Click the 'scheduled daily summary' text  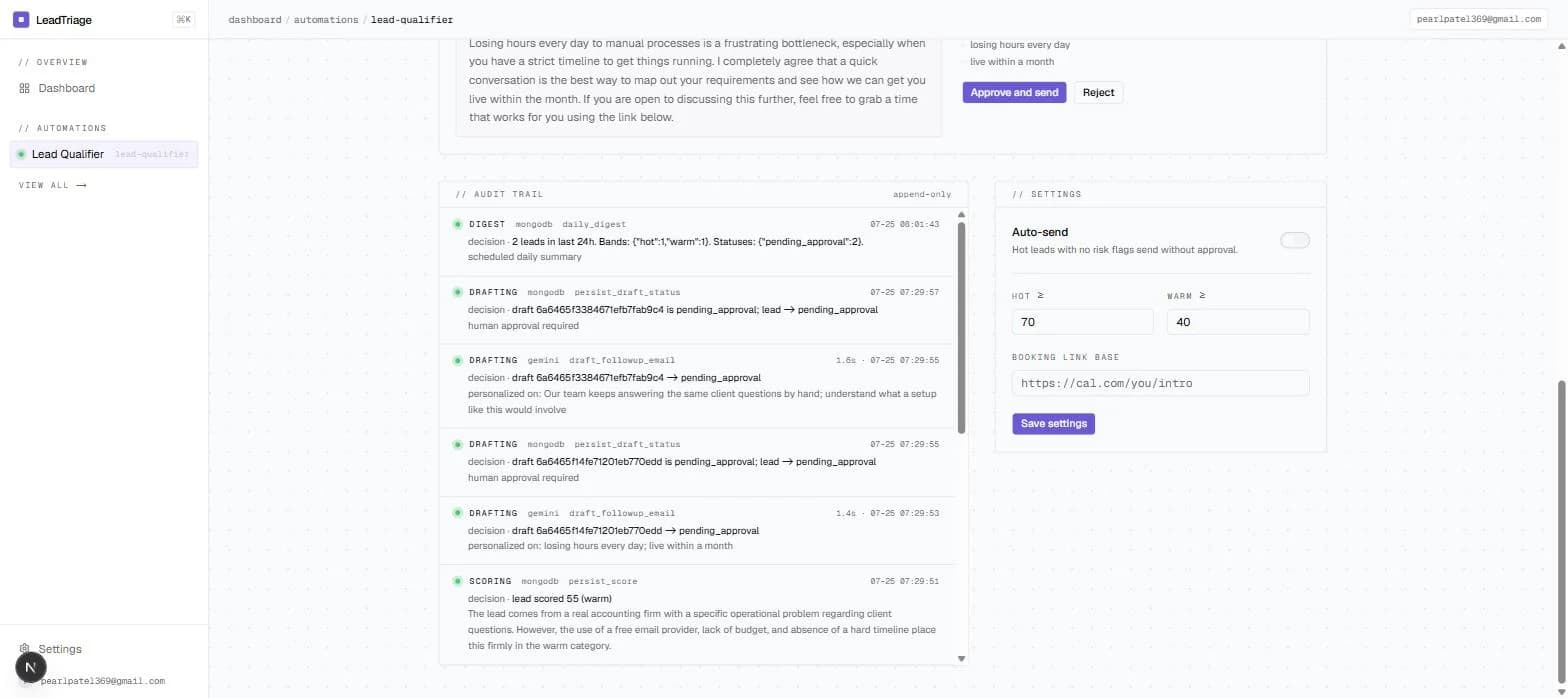524,257
